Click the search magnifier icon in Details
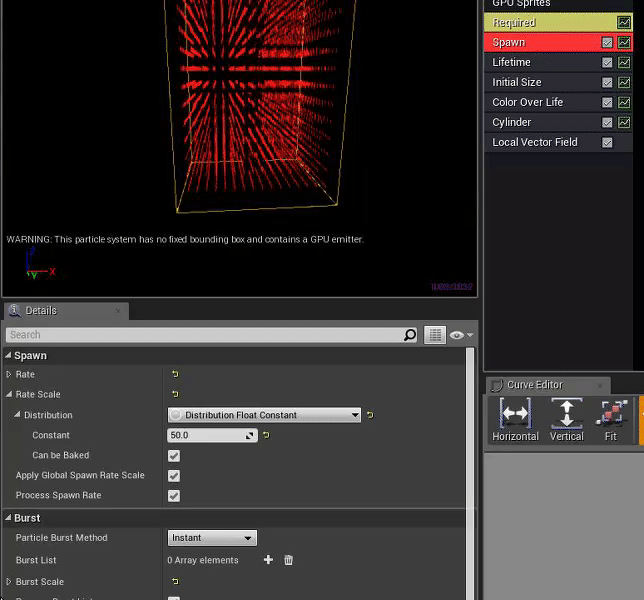The image size is (644, 600). click(x=410, y=335)
